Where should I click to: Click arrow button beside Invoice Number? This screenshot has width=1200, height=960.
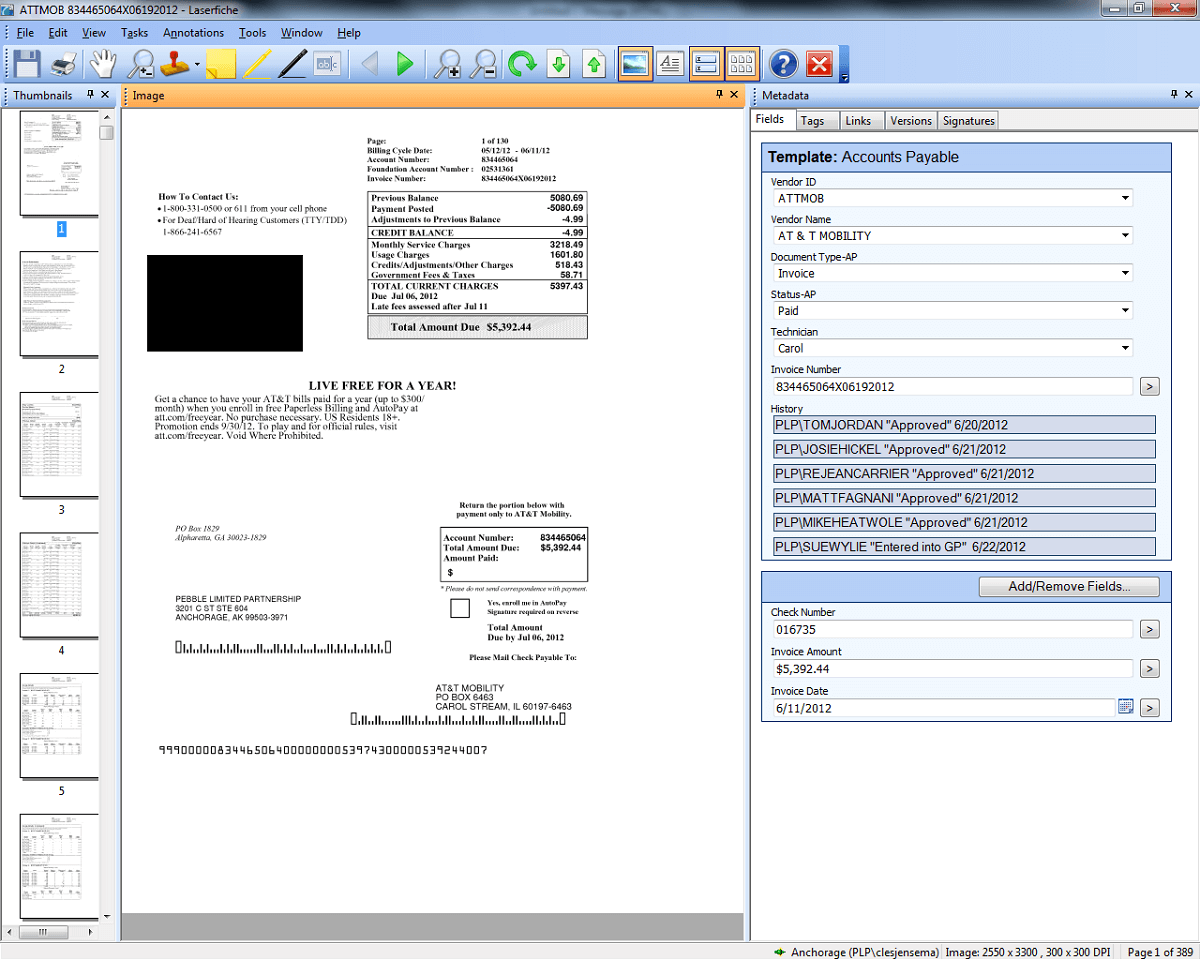[1149, 386]
